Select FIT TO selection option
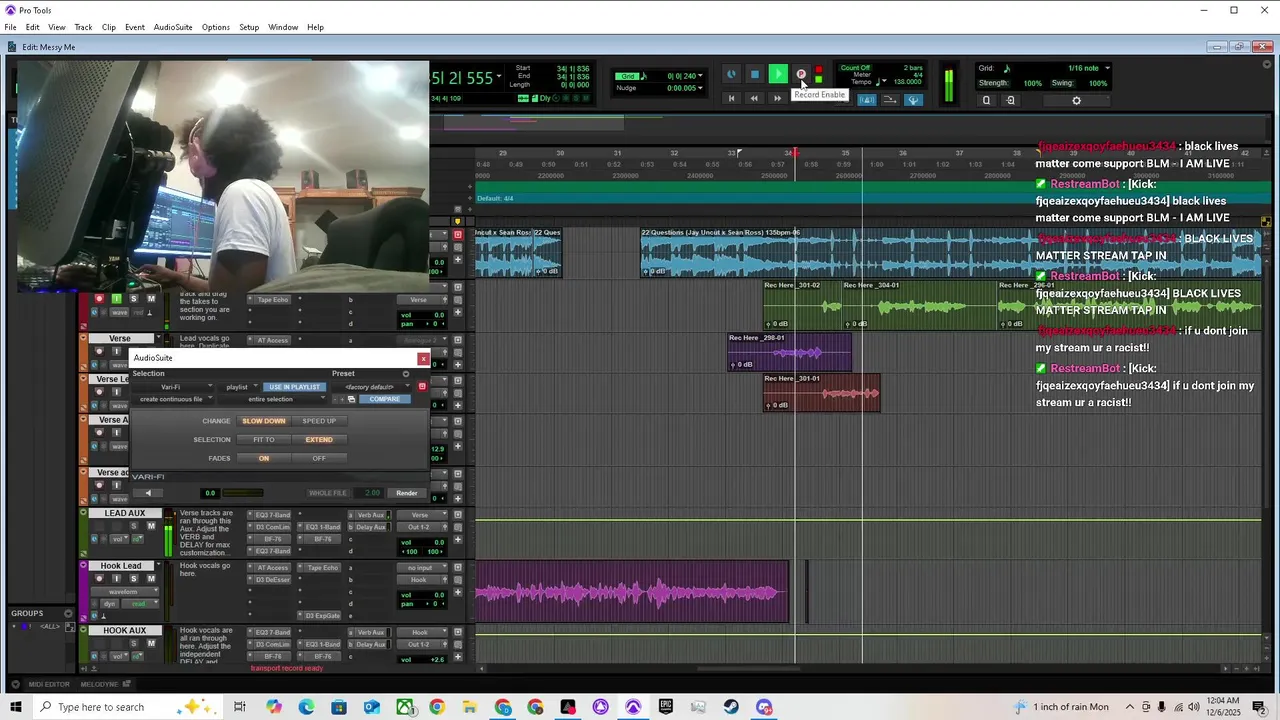The height and width of the screenshot is (720, 1280). tap(264, 440)
